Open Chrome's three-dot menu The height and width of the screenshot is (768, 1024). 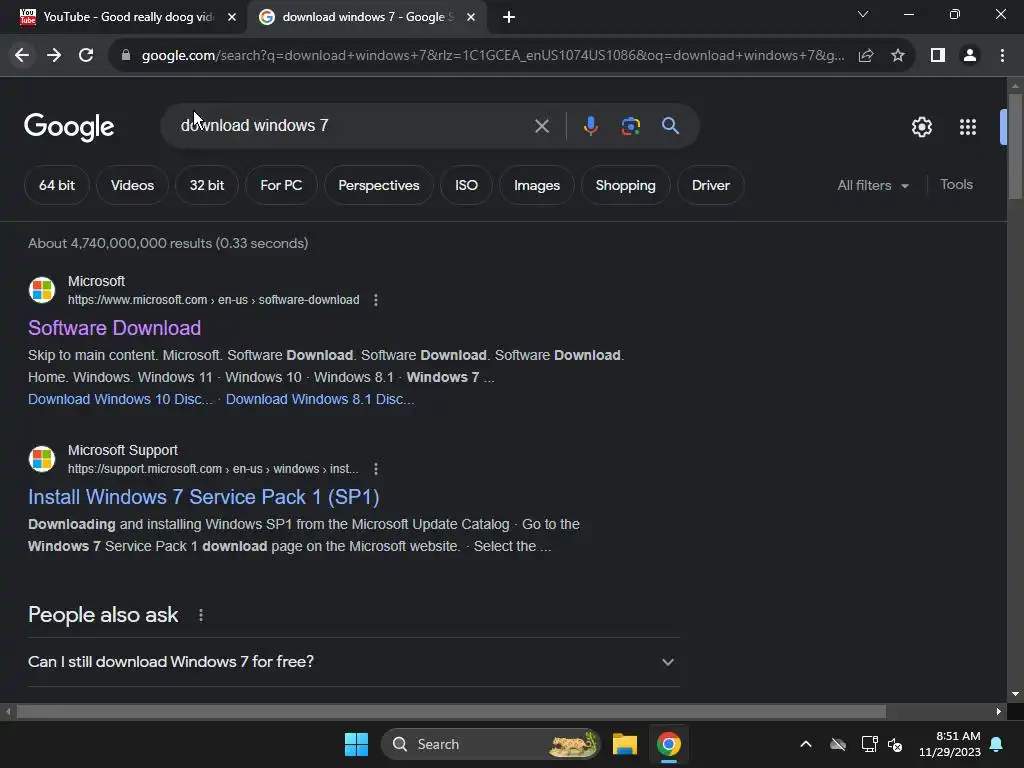pyautogui.click(x=1002, y=56)
